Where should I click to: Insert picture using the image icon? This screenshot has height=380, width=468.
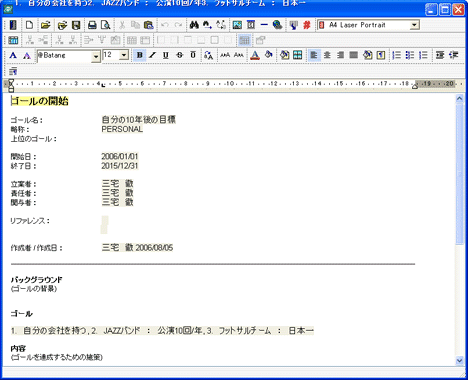pyautogui.click(x=237, y=25)
